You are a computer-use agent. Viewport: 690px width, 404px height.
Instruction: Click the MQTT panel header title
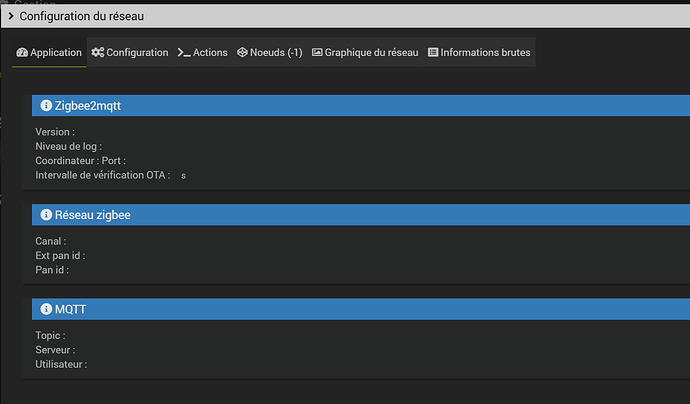[x=70, y=310]
